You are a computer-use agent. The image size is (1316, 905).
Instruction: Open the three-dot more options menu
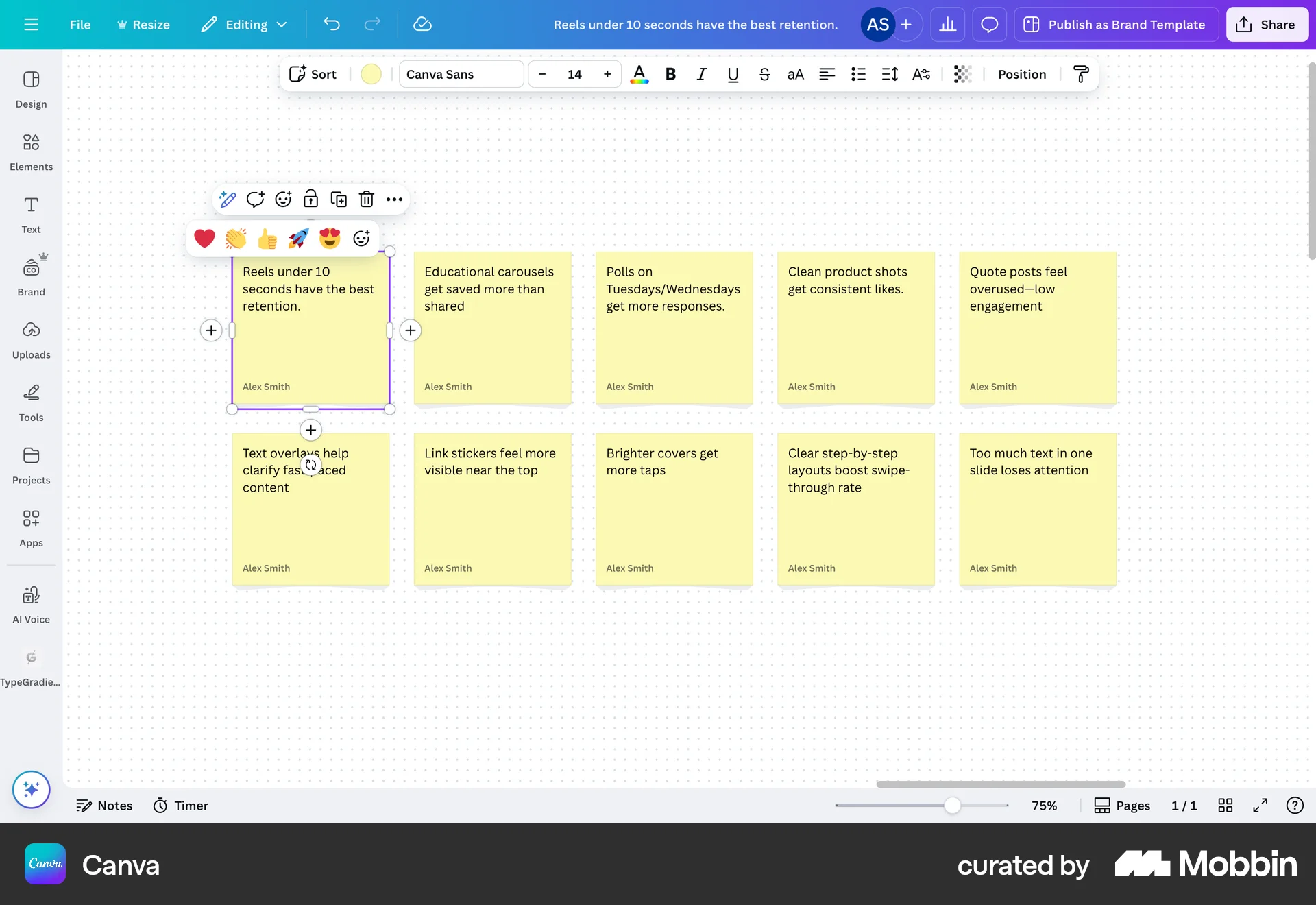click(x=394, y=200)
